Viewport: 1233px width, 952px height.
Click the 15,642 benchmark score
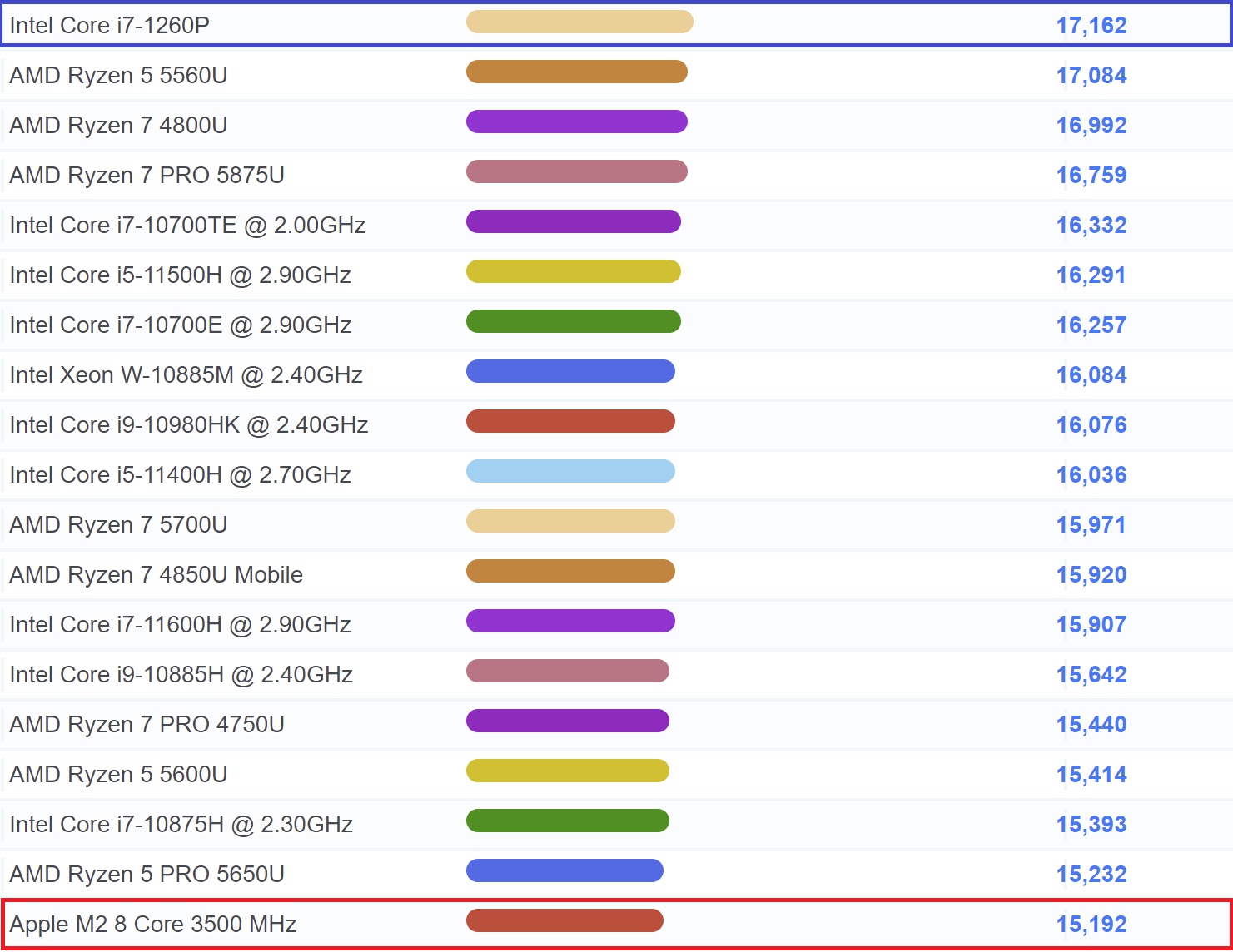[1091, 674]
